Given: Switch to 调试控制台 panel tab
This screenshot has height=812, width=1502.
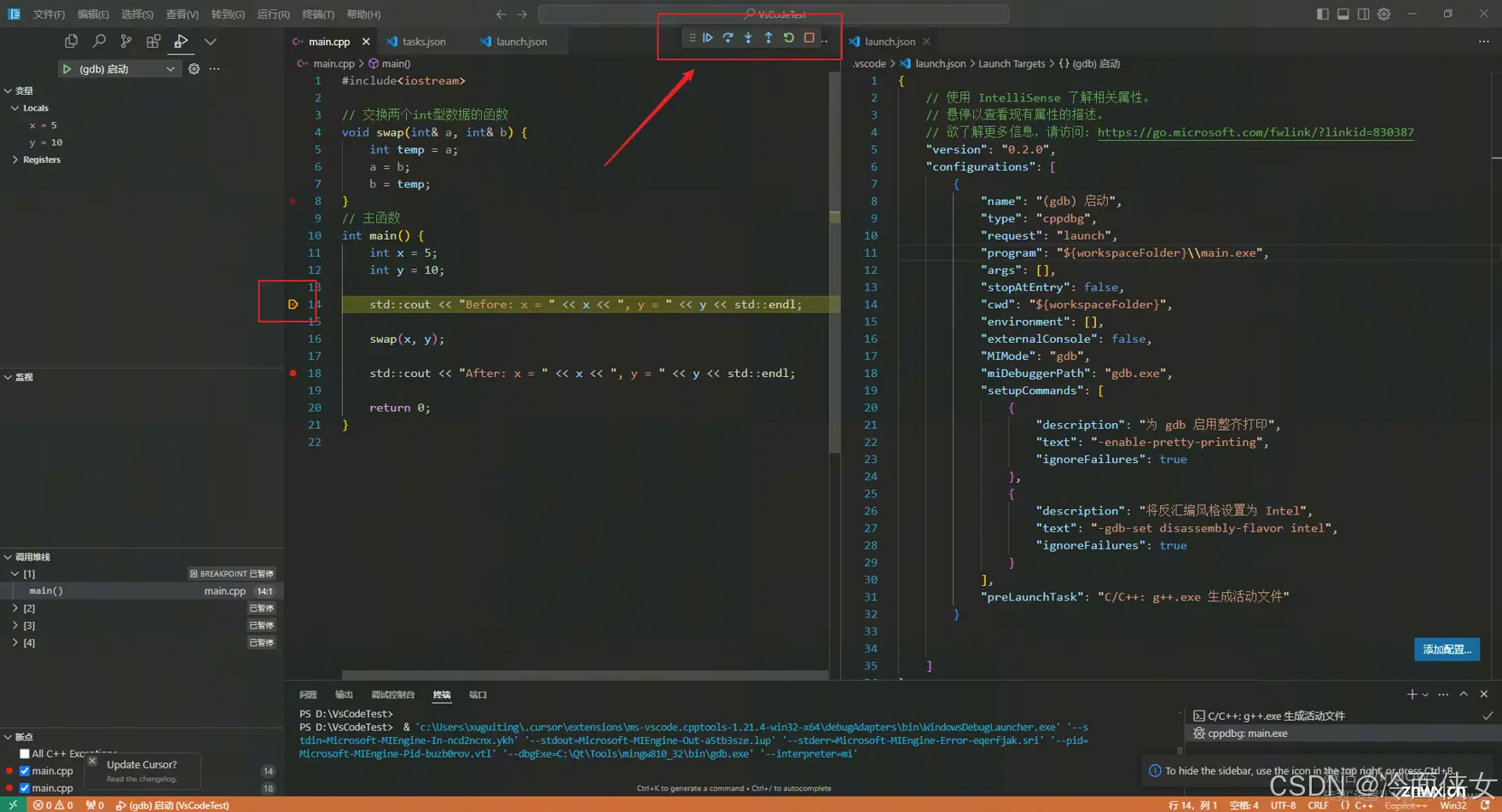Looking at the screenshot, I should click(x=392, y=694).
